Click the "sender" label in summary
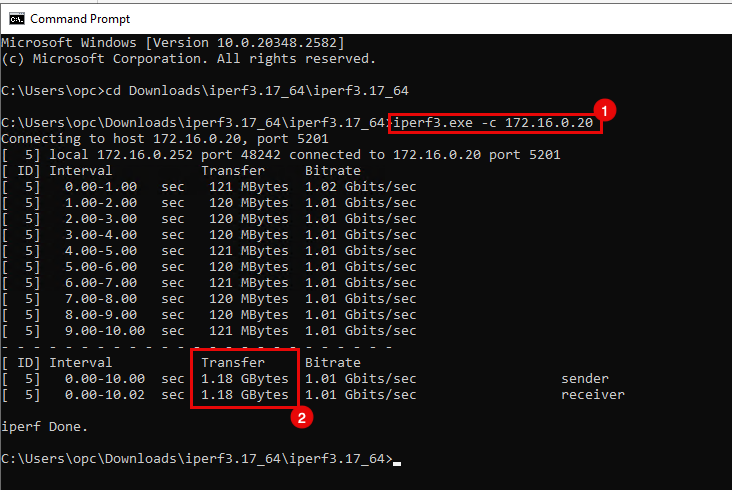Image resolution: width=732 pixels, height=490 pixels. [585, 379]
